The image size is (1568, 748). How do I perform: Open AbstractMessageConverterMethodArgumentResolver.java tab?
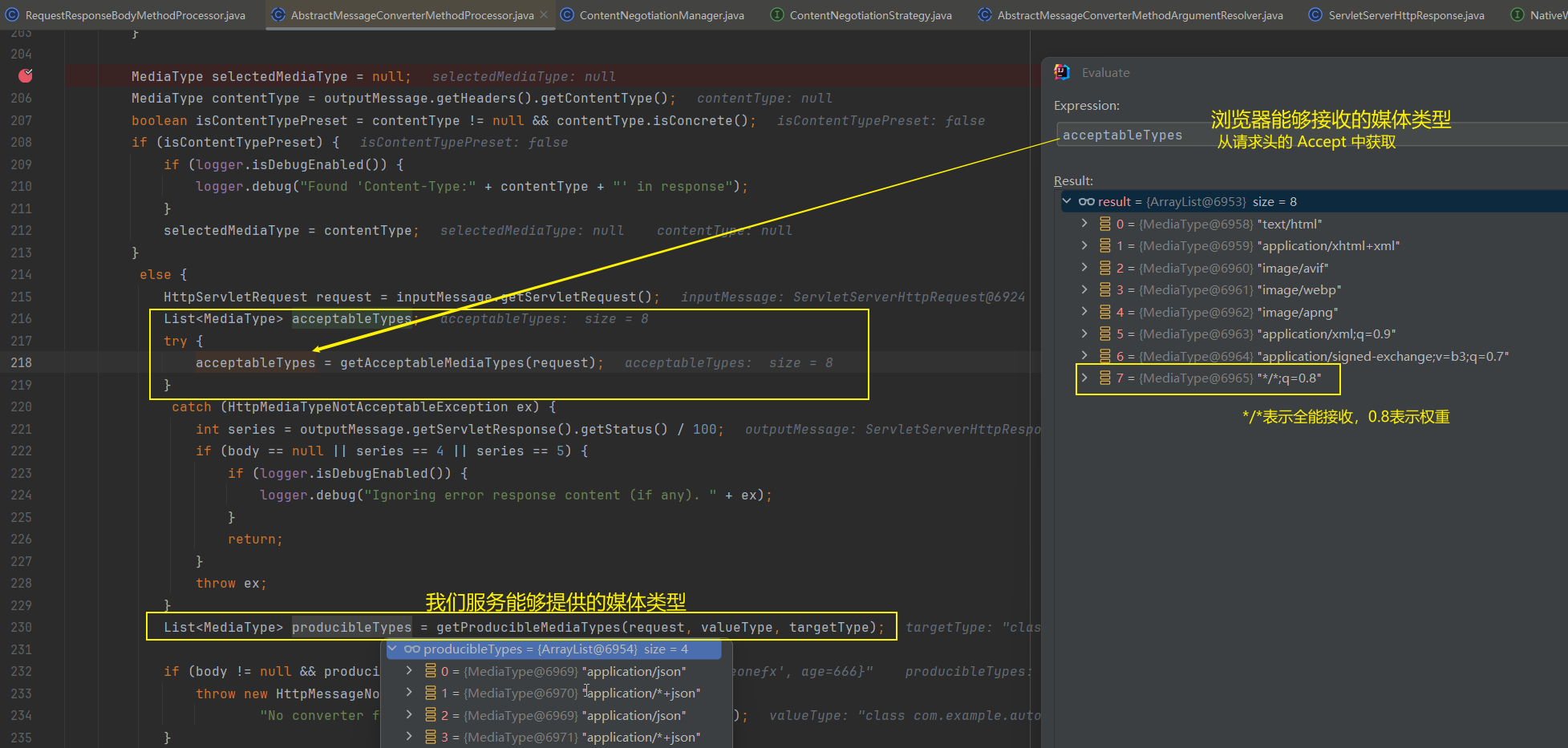pyautogui.click(x=1129, y=15)
